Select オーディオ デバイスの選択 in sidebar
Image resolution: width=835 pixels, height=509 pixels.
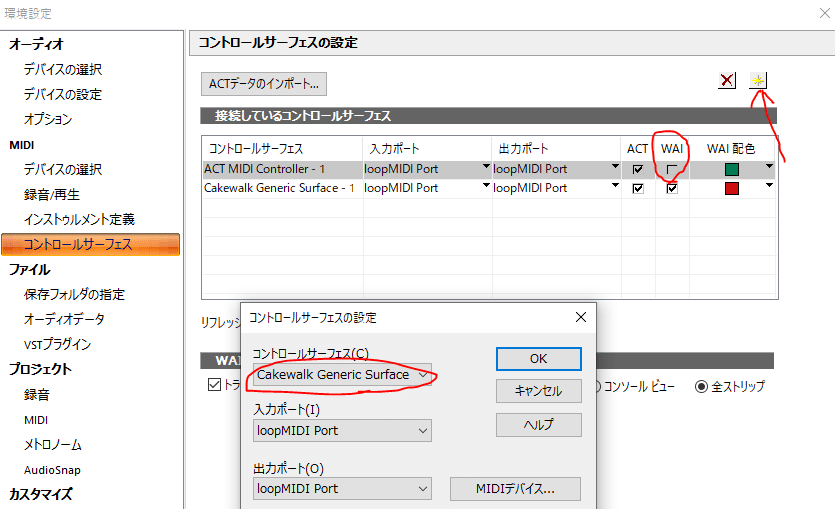[63, 69]
